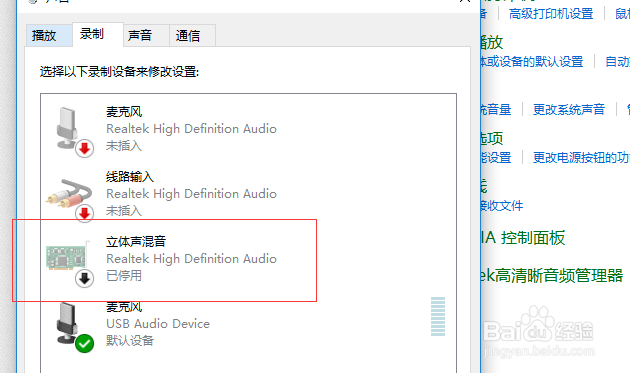This screenshot has height=373, width=630.
Task: Click the microphone input level meter
Action: (438, 316)
